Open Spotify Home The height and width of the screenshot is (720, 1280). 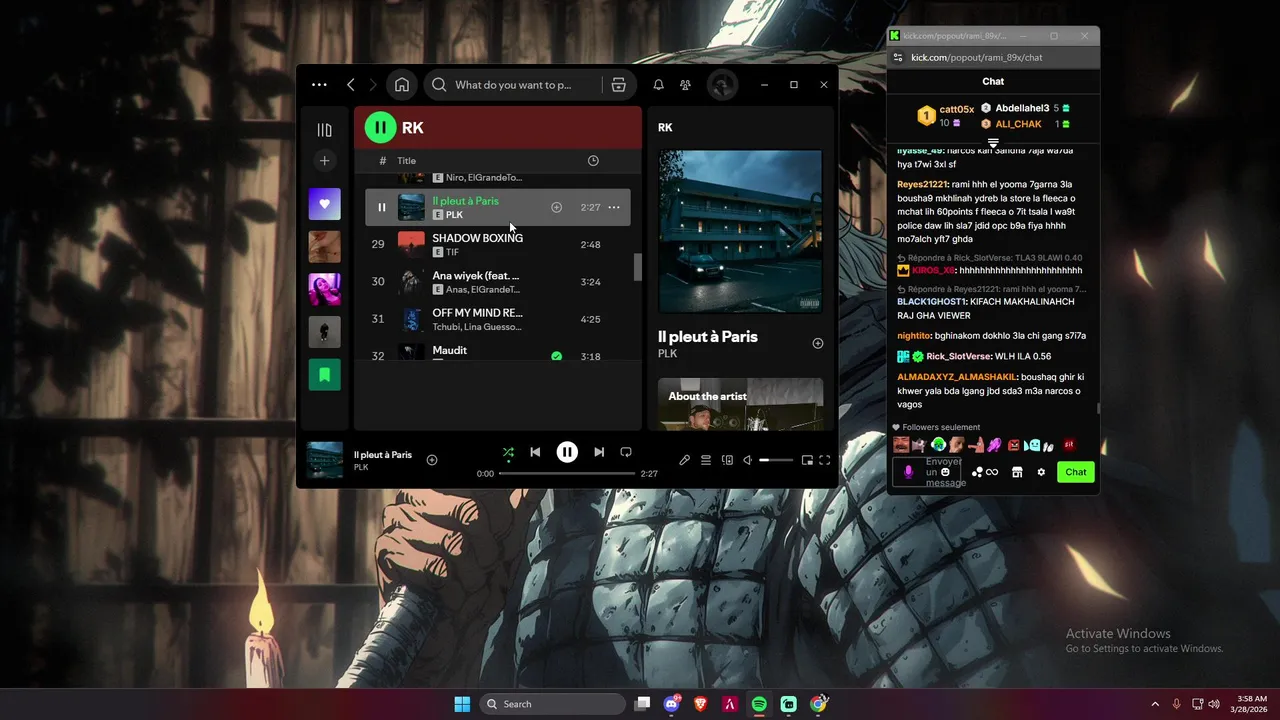pos(401,85)
